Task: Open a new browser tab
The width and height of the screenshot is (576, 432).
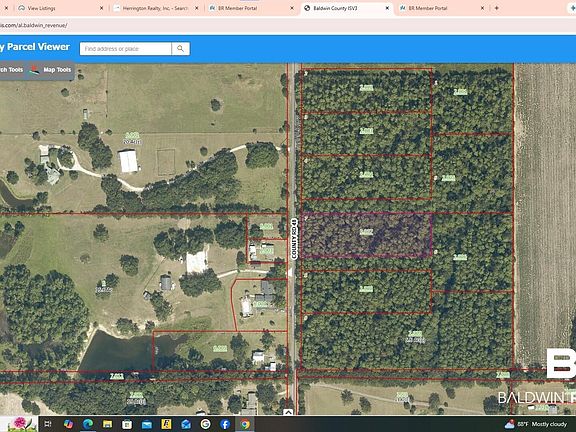Action: coord(497,8)
